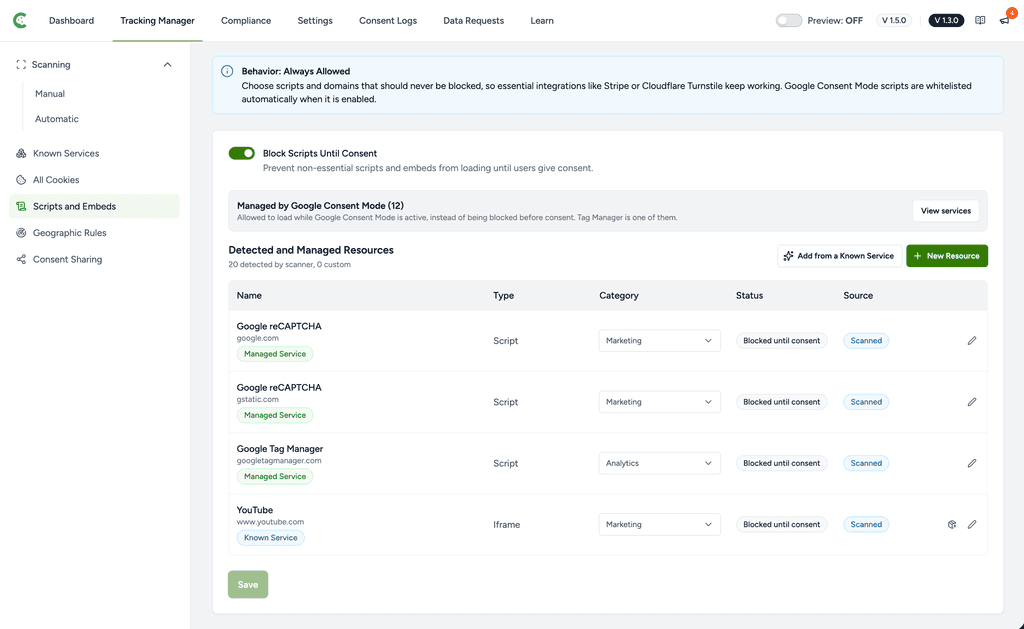
Task: Click the All Cookies cookie icon
Action: (21, 180)
